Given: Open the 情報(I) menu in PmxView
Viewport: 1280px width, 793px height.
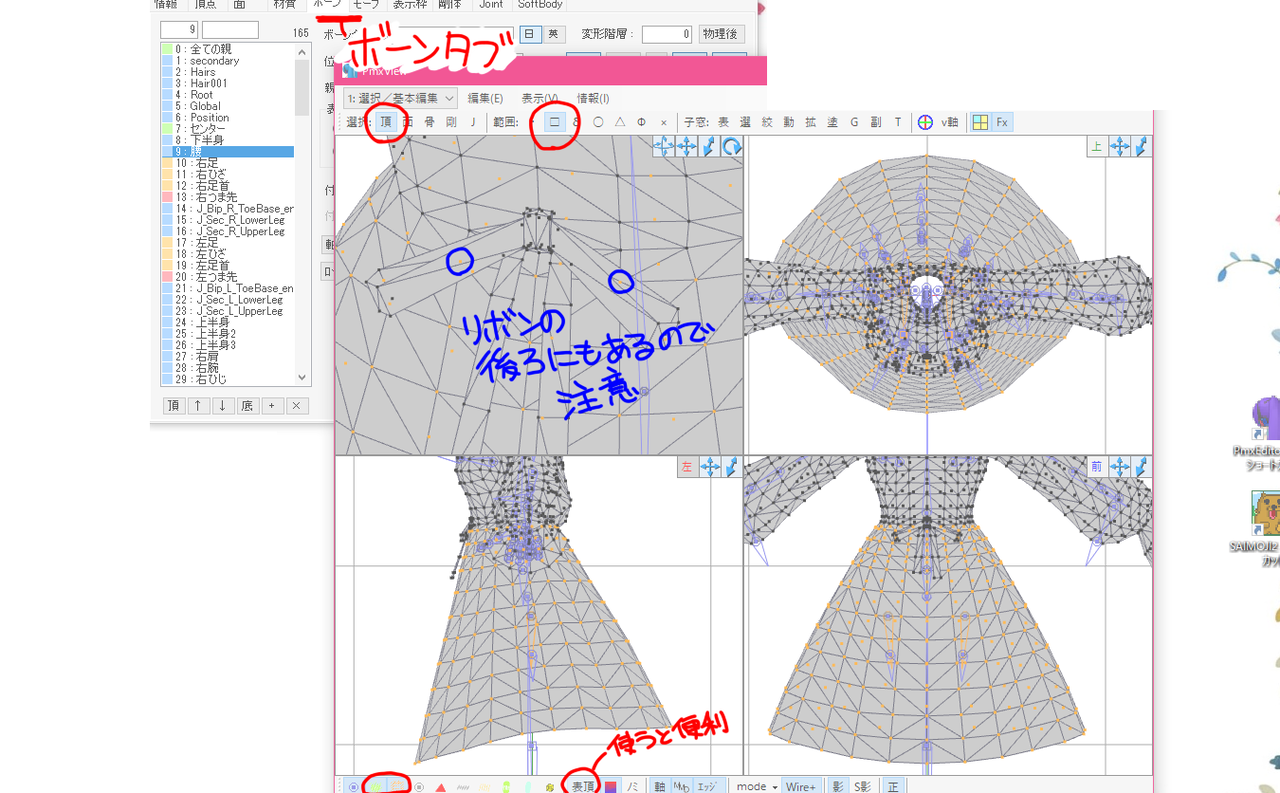Looking at the screenshot, I should coord(593,98).
